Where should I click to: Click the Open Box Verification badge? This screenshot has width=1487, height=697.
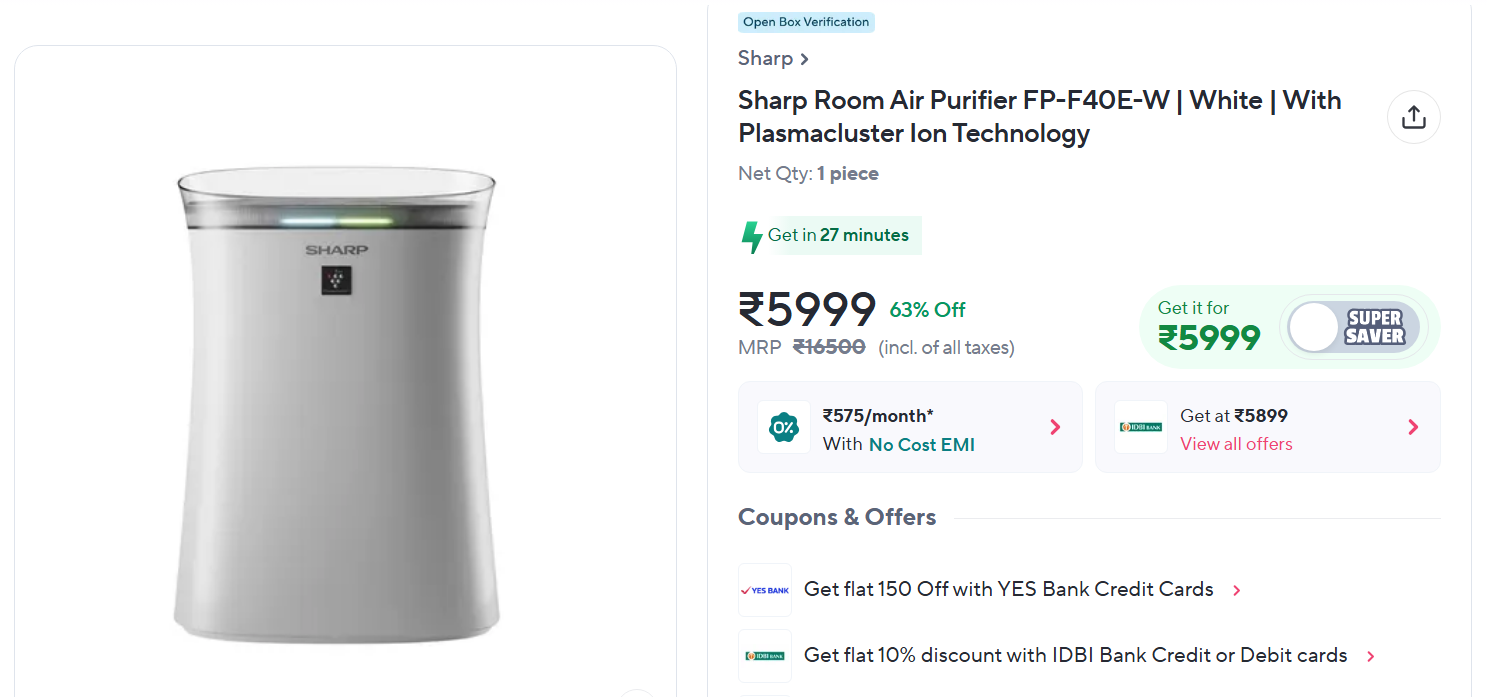pyautogui.click(x=806, y=22)
